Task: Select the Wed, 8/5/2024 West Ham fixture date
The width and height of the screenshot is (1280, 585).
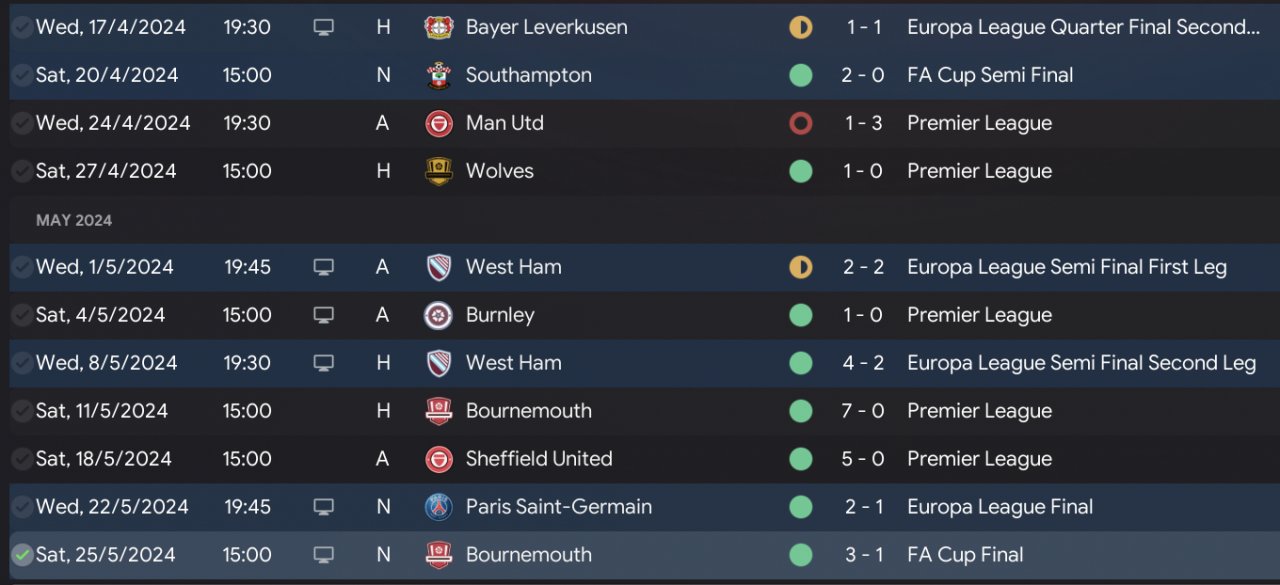Action: pyautogui.click(x=106, y=363)
